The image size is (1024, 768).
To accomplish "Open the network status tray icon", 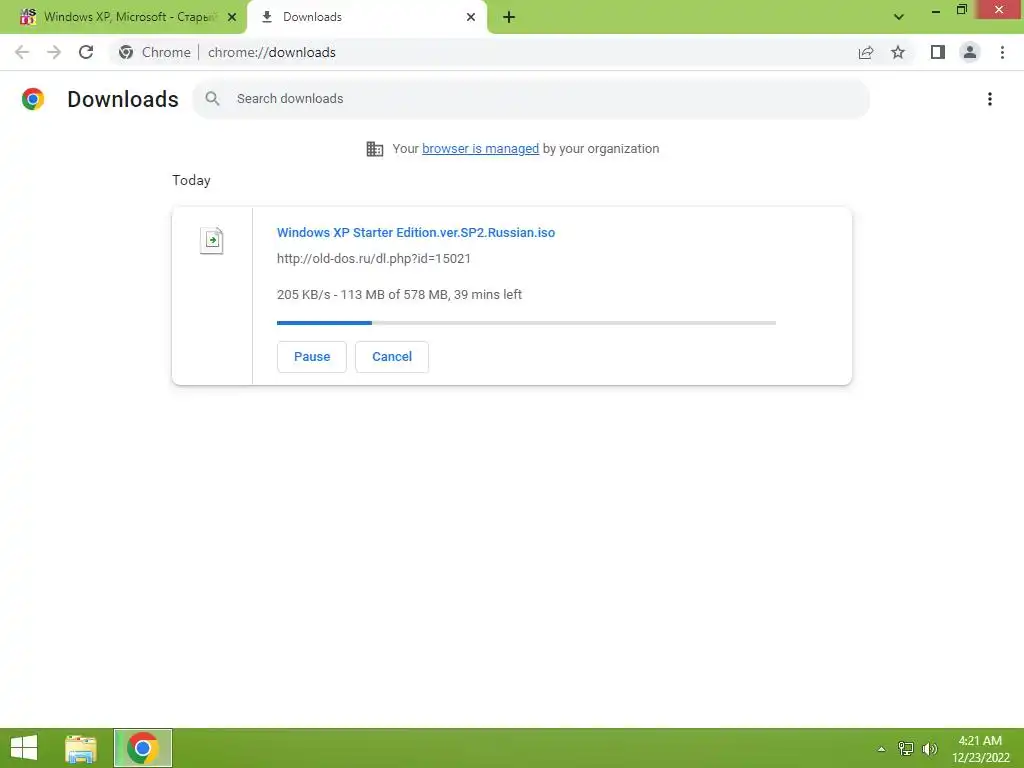I will tap(906, 748).
